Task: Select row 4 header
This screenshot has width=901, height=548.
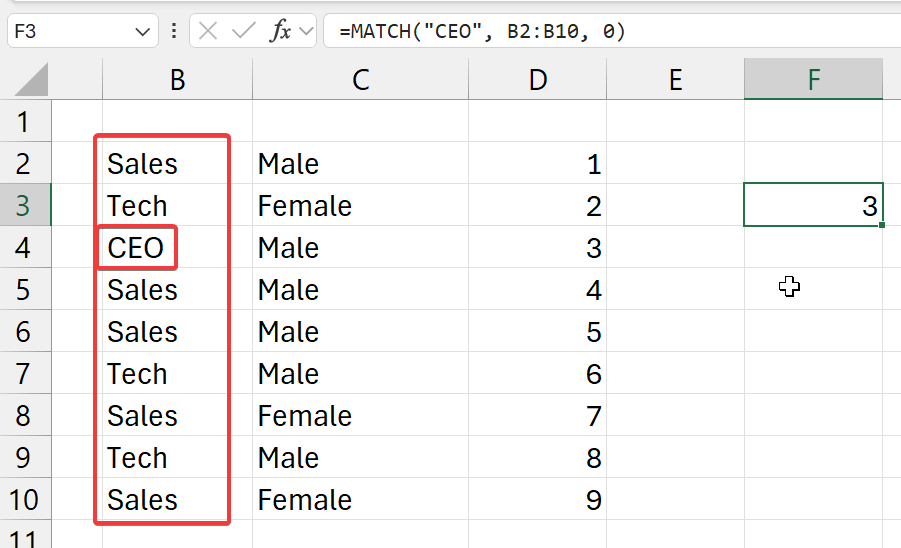Action: pos(25,247)
